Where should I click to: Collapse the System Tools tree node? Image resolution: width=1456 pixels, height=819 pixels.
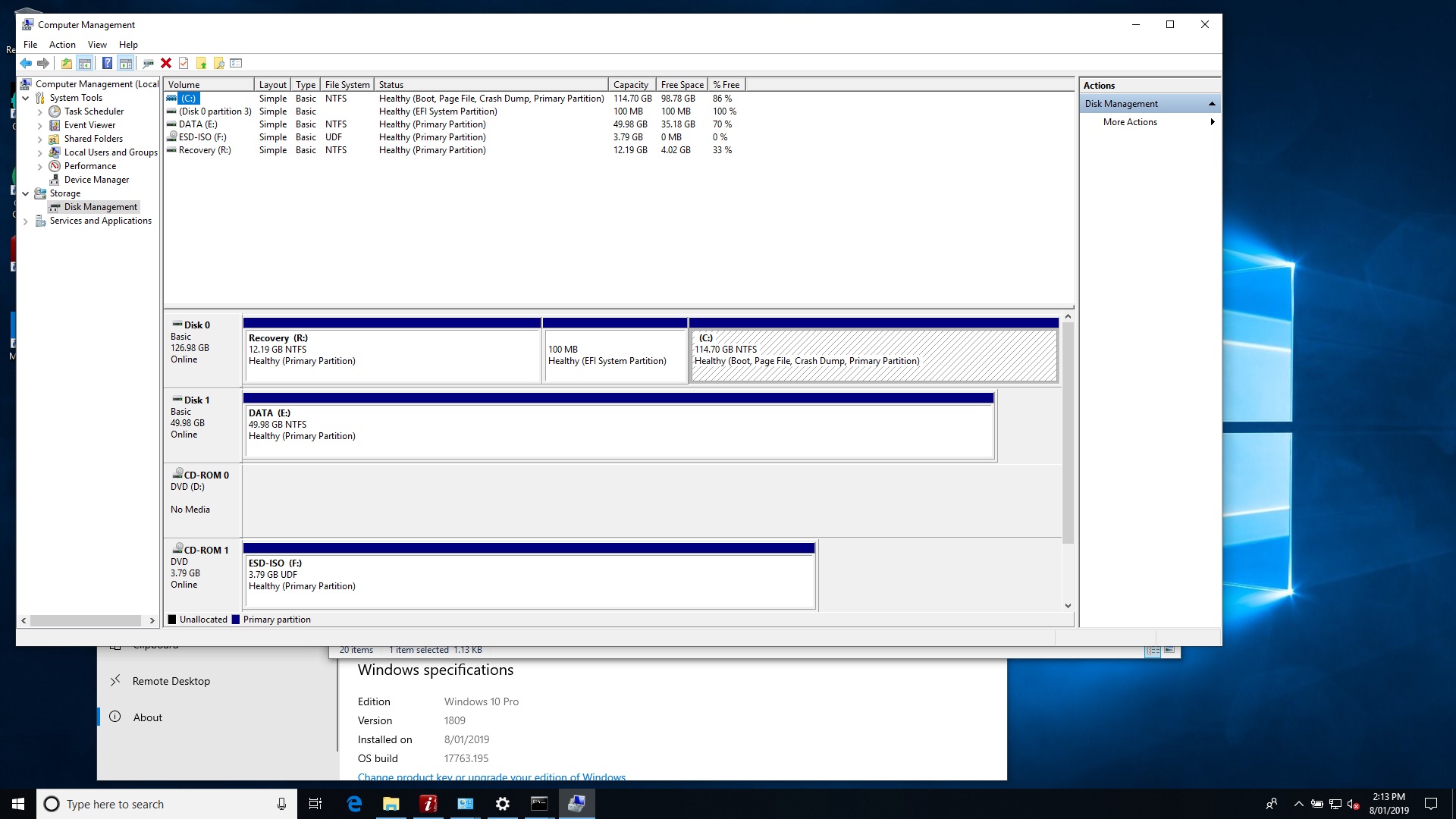(26, 98)
